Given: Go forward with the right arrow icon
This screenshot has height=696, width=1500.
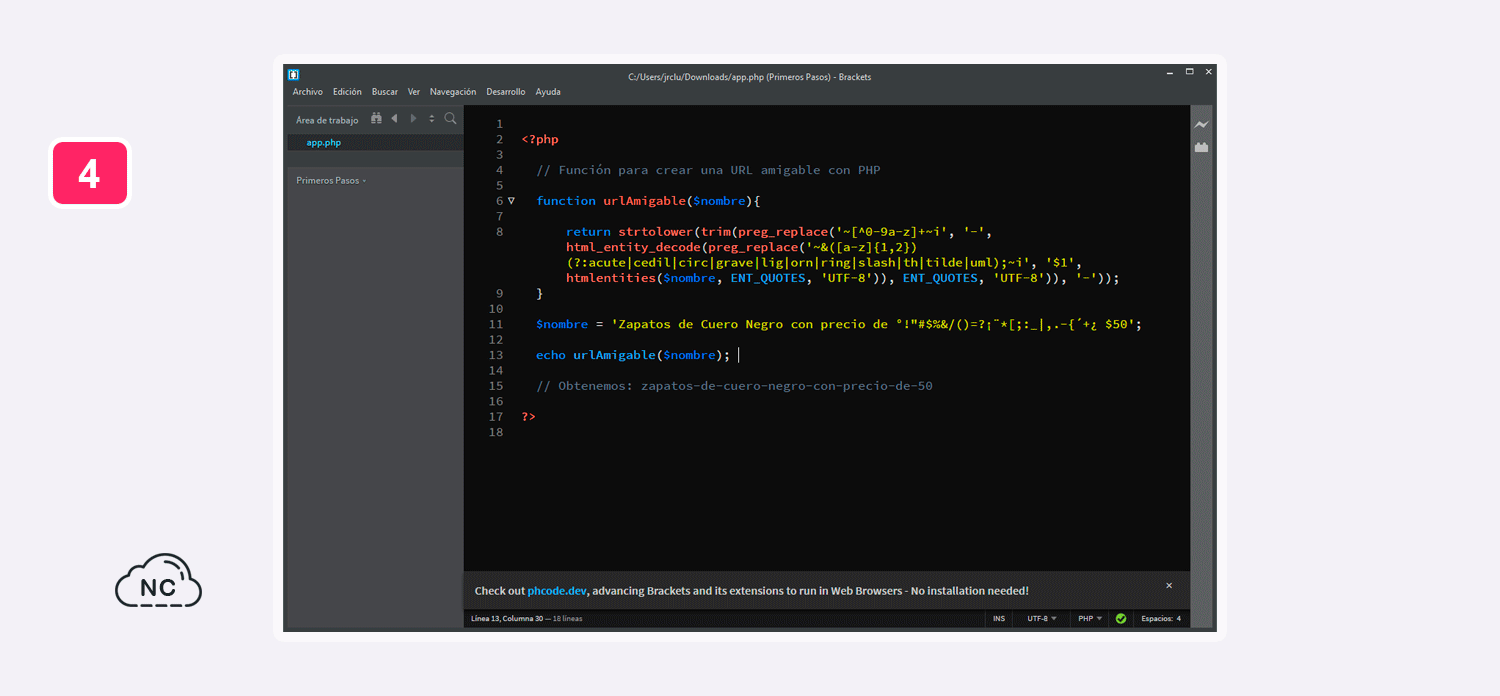Looking at the screenshot, I should coord(413,118).
